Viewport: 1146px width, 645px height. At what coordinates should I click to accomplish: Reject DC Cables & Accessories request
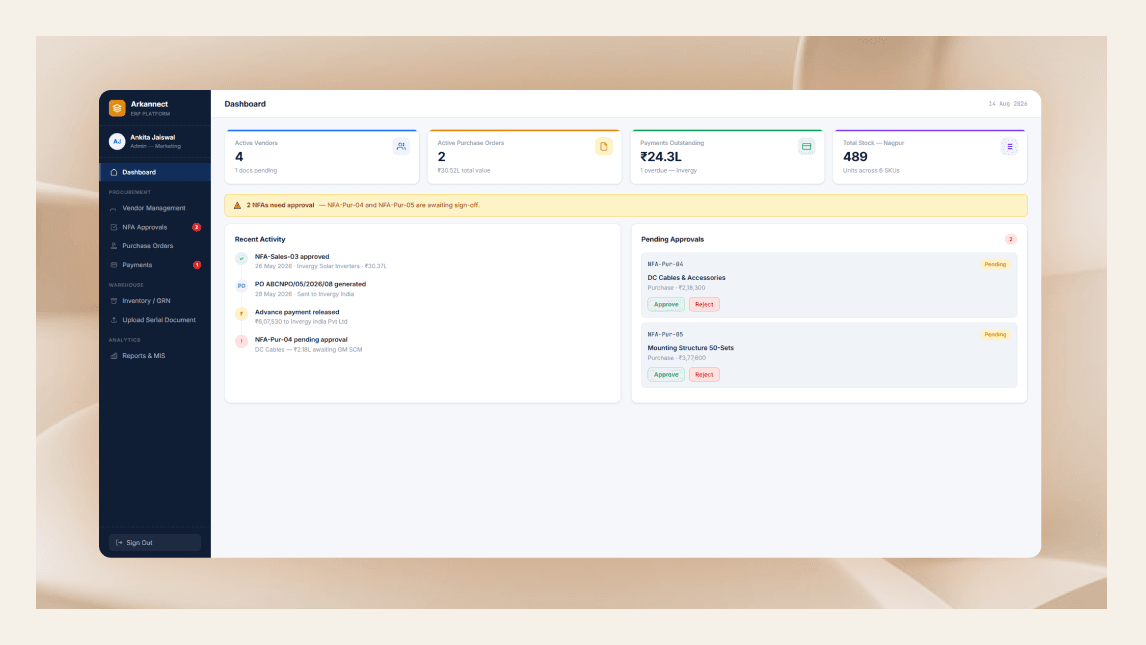point(704,305)
